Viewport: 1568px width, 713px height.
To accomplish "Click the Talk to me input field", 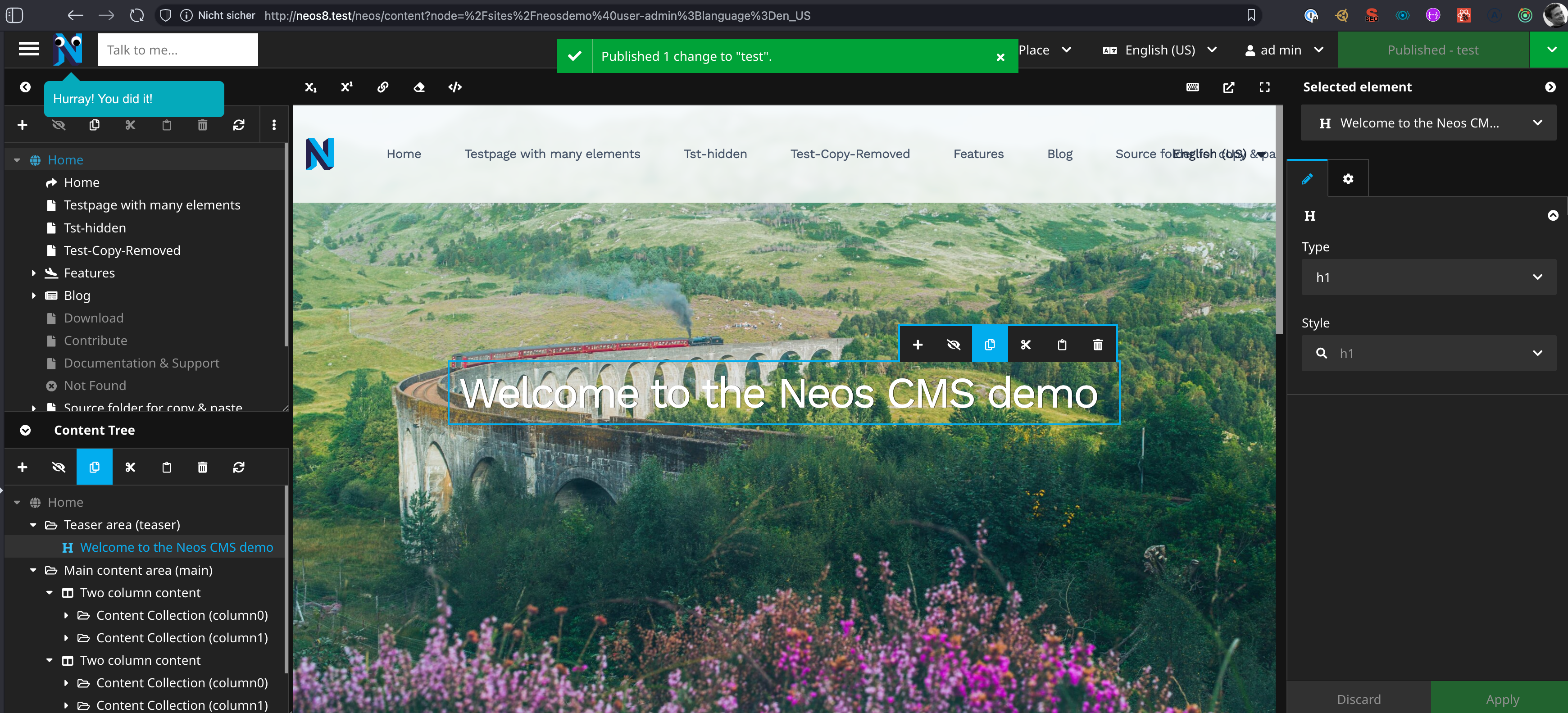I will point(178,50).
